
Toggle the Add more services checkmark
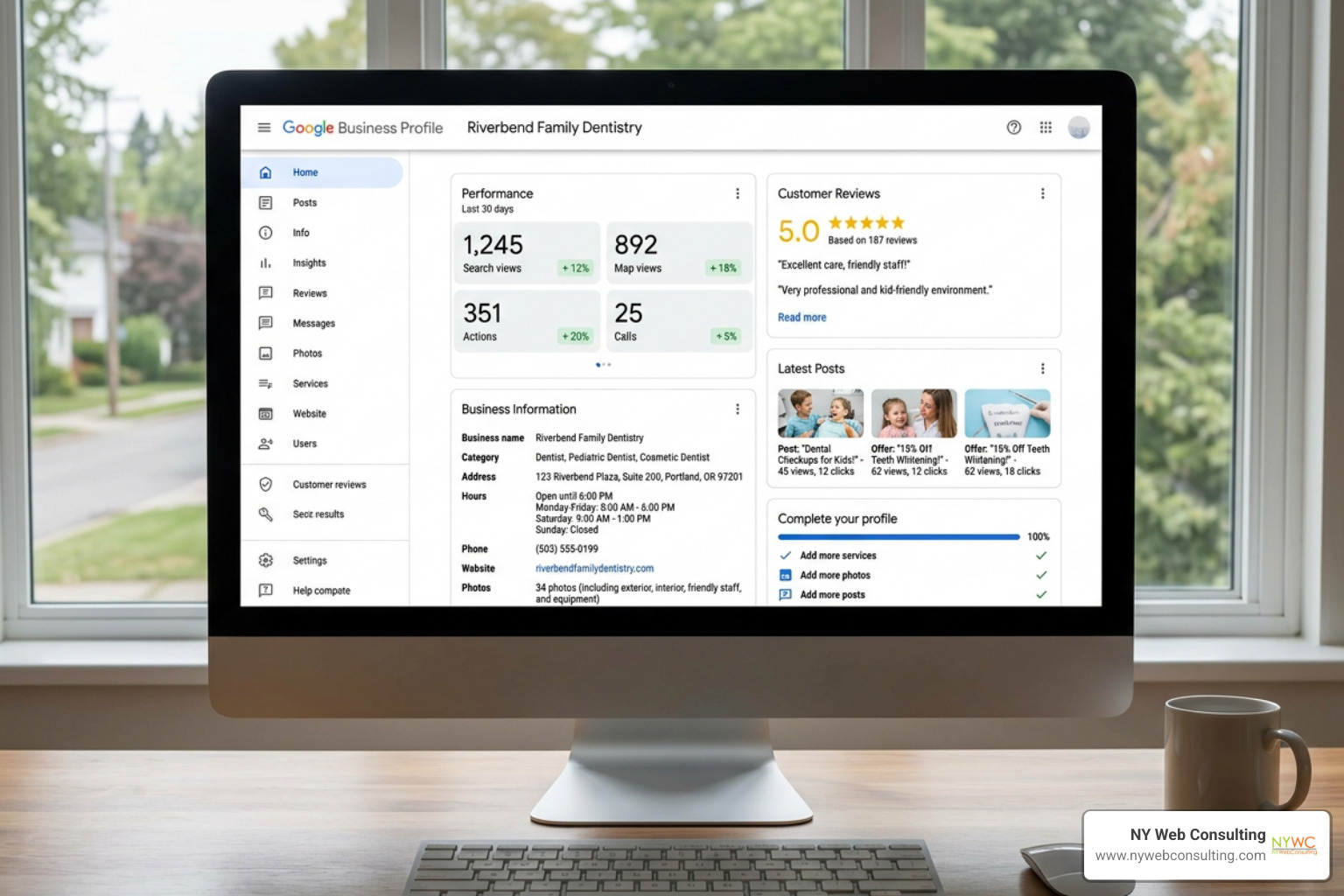tap(785, 556)
